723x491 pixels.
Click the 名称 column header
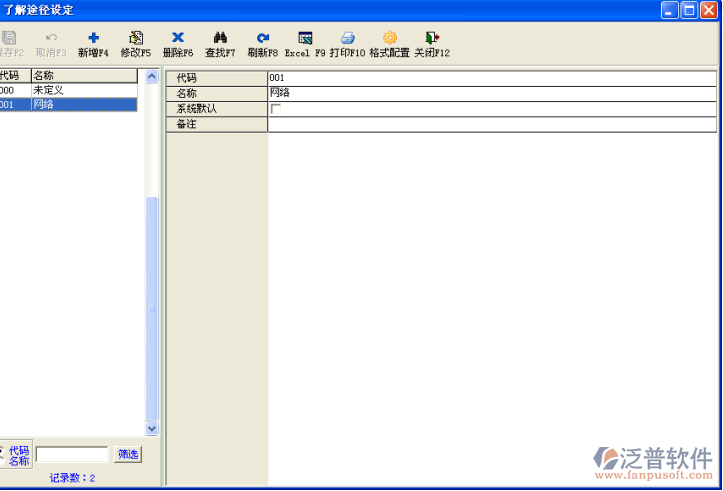click(x=84, y=76)
